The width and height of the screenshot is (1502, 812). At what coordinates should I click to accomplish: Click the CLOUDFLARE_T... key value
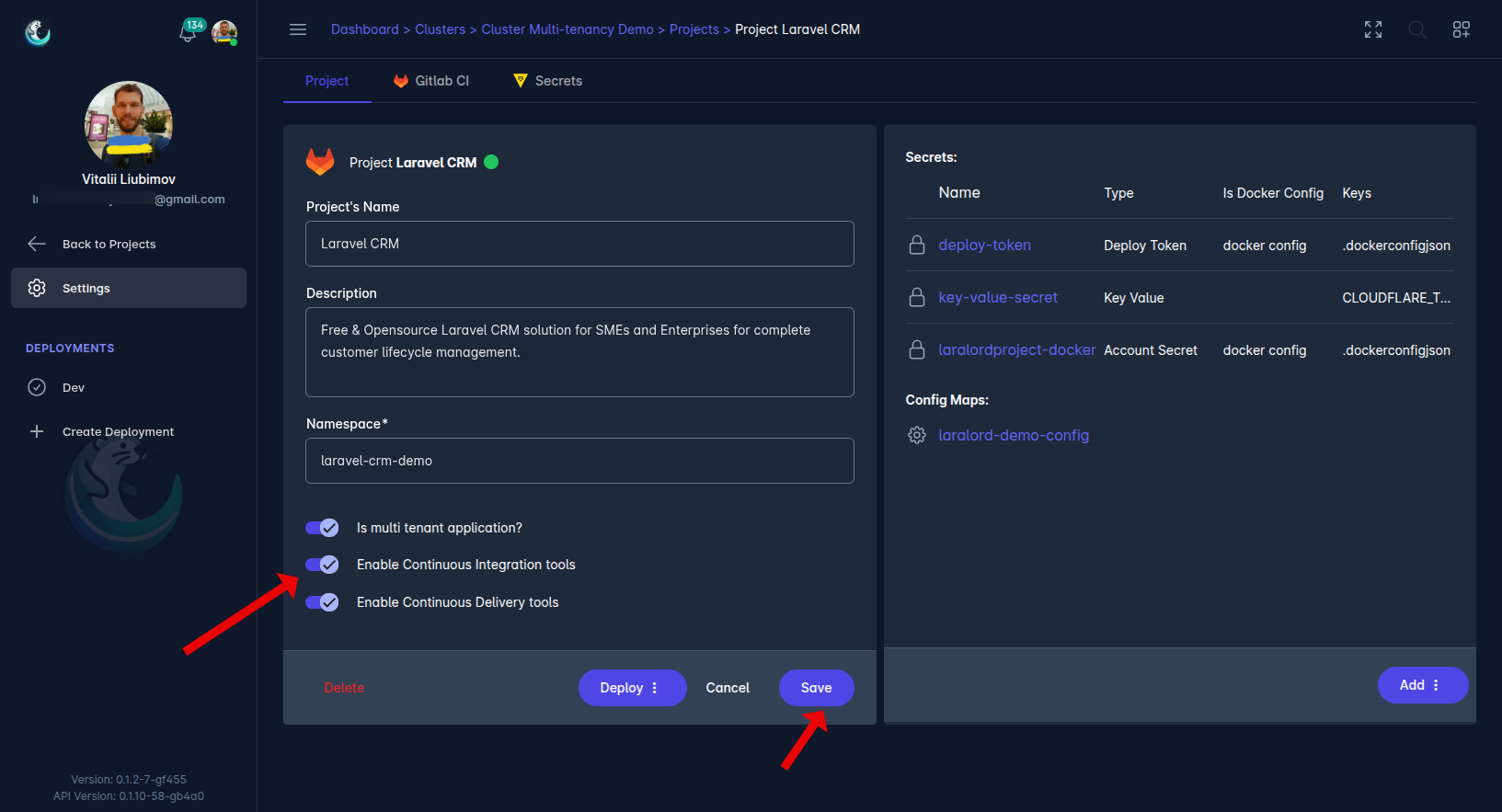[x=1396, y=297]
